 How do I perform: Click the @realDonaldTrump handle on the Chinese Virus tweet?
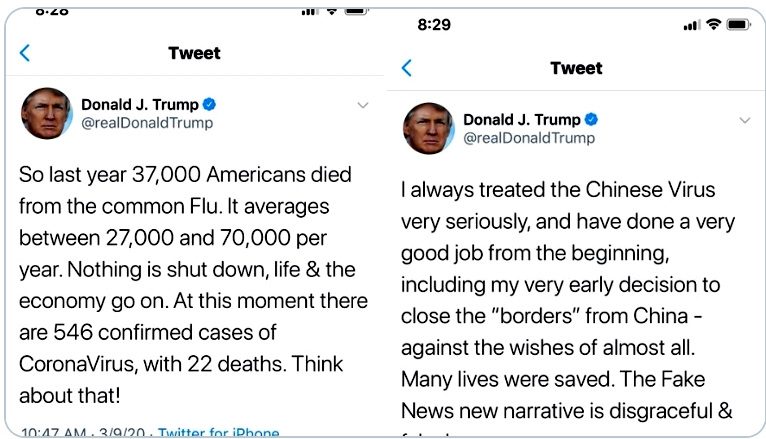click(528, 138)
